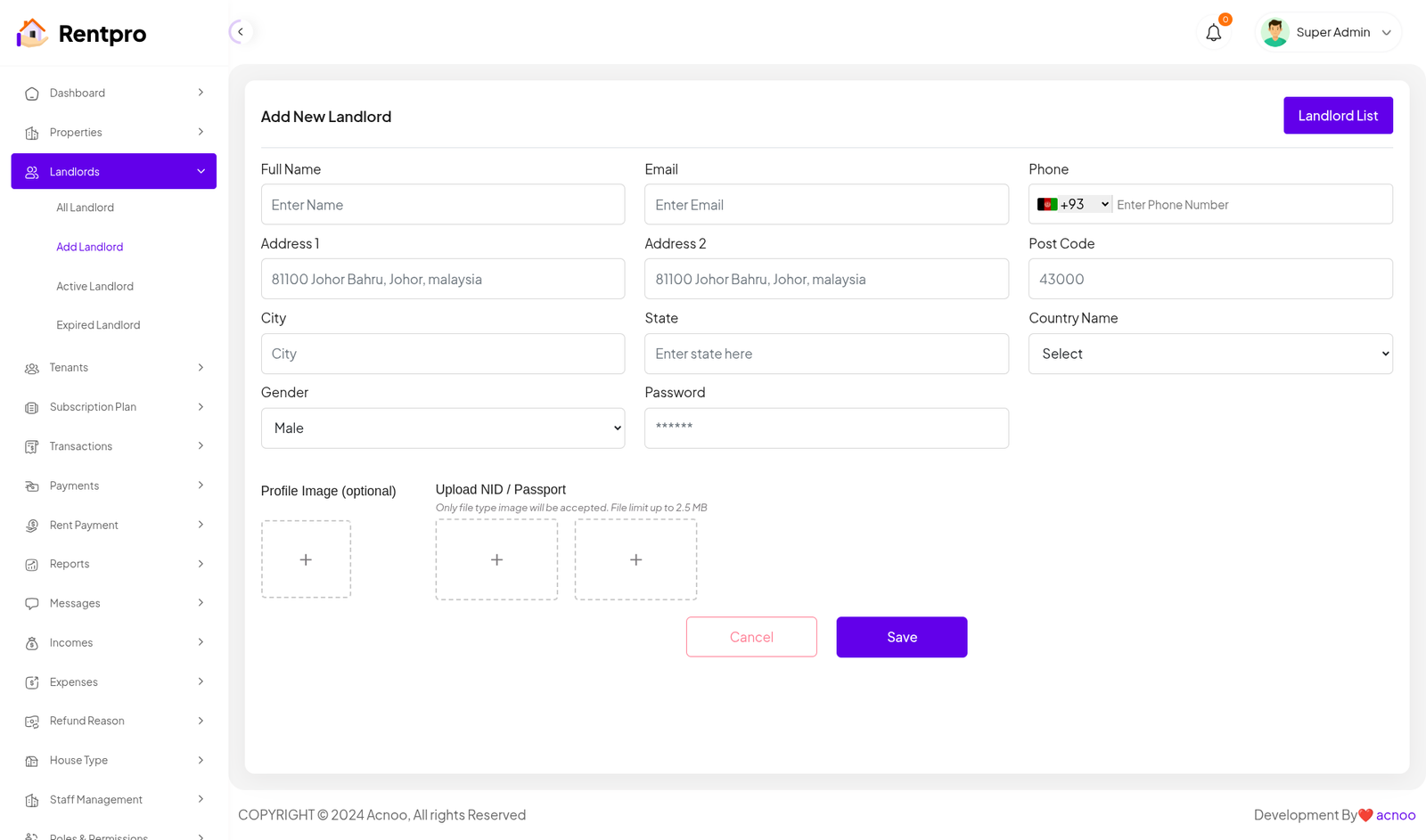
Task: Open the Country Name select dropdown
Action: (1209, 354)
